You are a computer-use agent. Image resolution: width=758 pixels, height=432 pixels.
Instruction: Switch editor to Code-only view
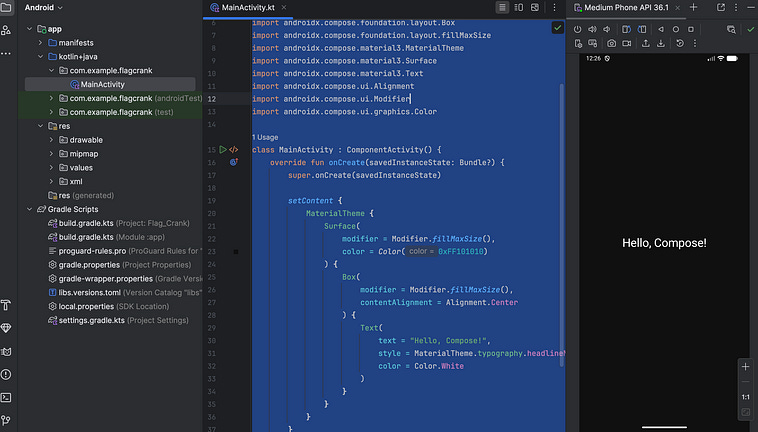pos(502,7)
